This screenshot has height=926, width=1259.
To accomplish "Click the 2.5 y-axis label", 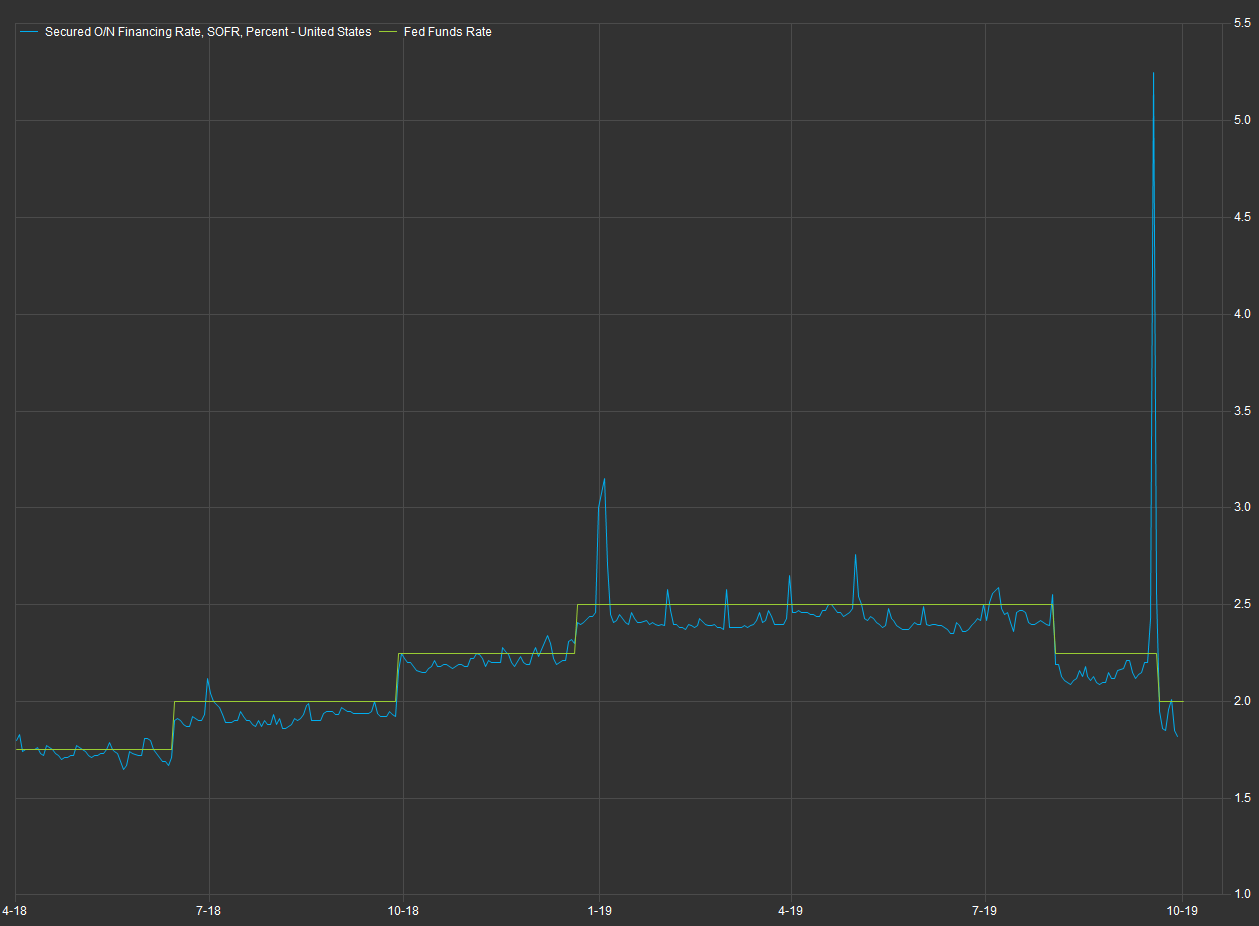I will click(1242, 604).
